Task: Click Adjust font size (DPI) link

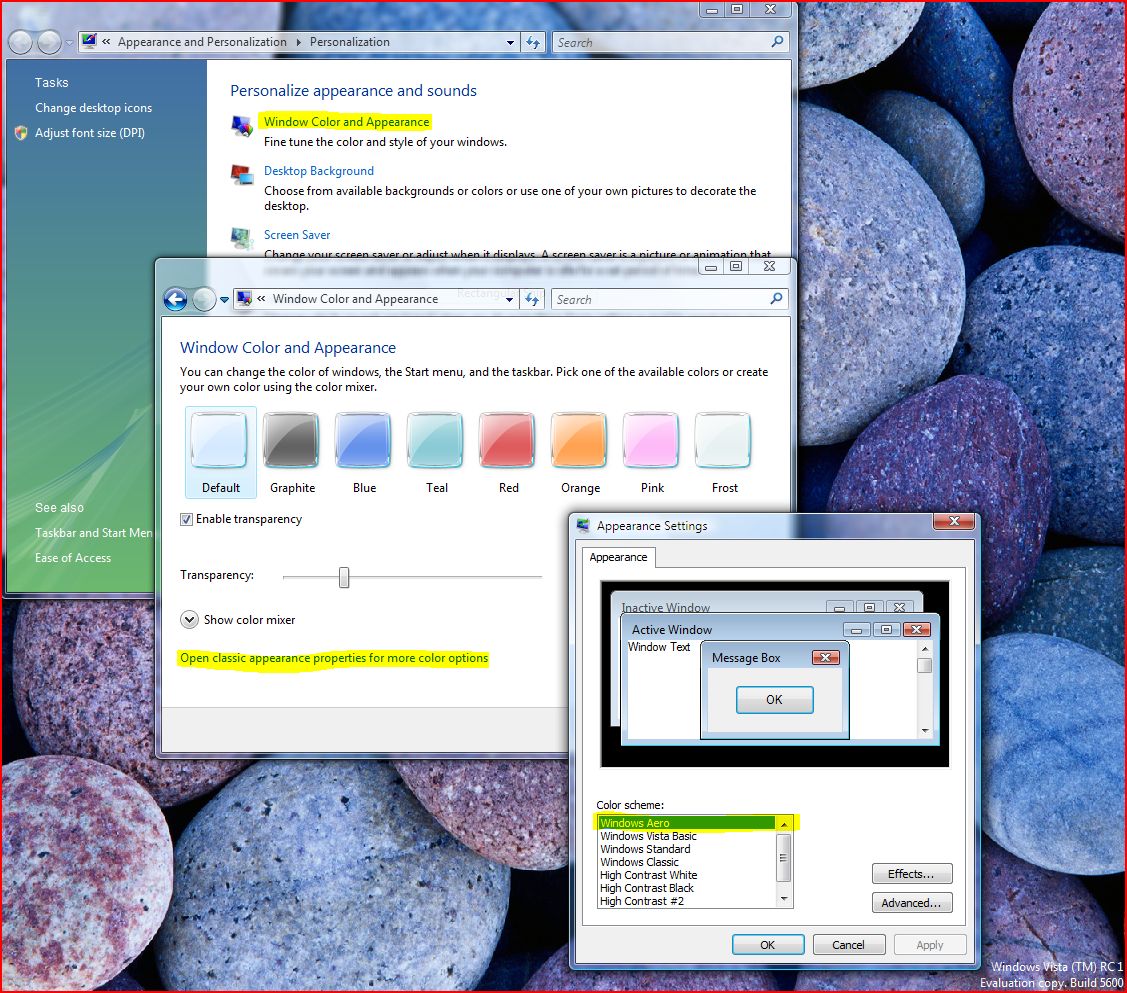Action: point(90,133)
